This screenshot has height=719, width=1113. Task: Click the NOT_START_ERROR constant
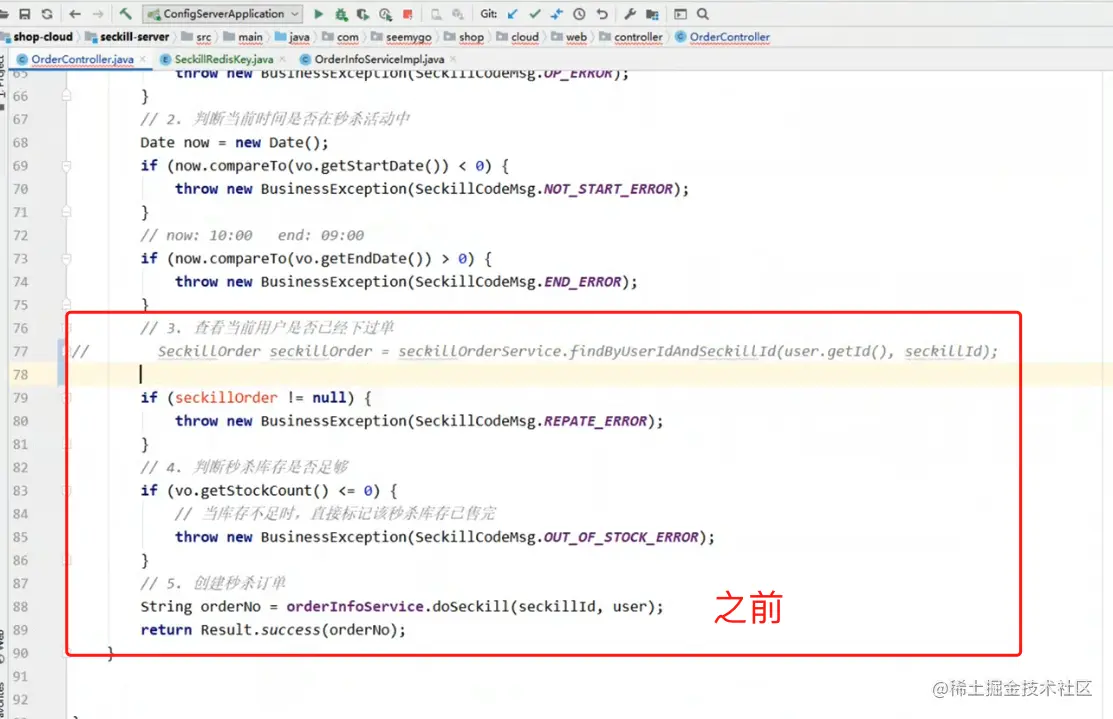[x=608, y=190]
